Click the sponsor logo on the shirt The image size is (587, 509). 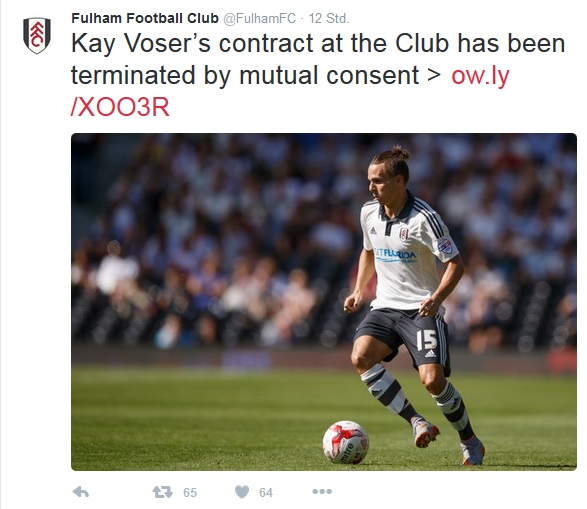click(396, 256)
